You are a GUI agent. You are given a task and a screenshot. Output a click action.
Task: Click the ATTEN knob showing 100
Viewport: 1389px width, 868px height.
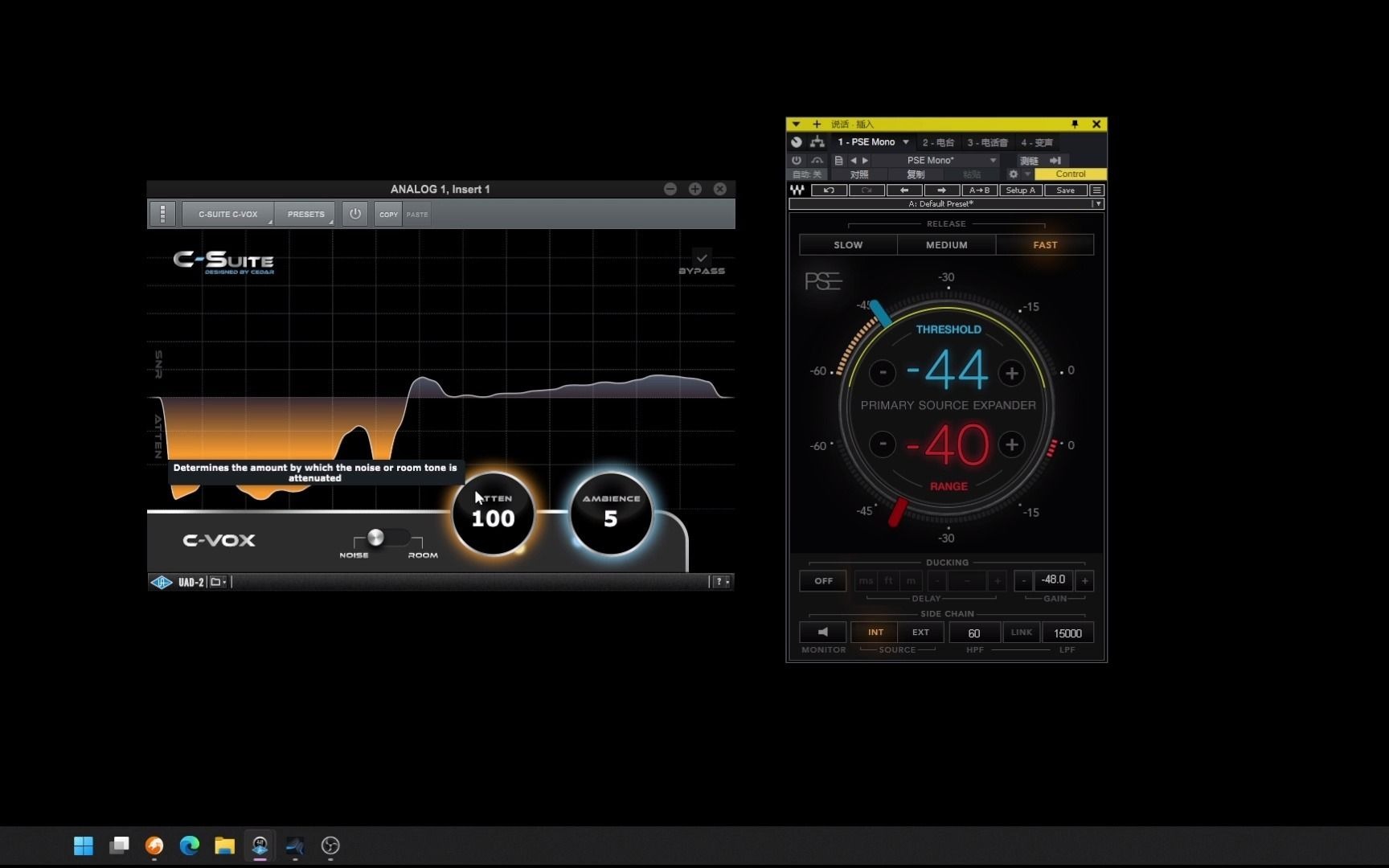click(493, 514)
